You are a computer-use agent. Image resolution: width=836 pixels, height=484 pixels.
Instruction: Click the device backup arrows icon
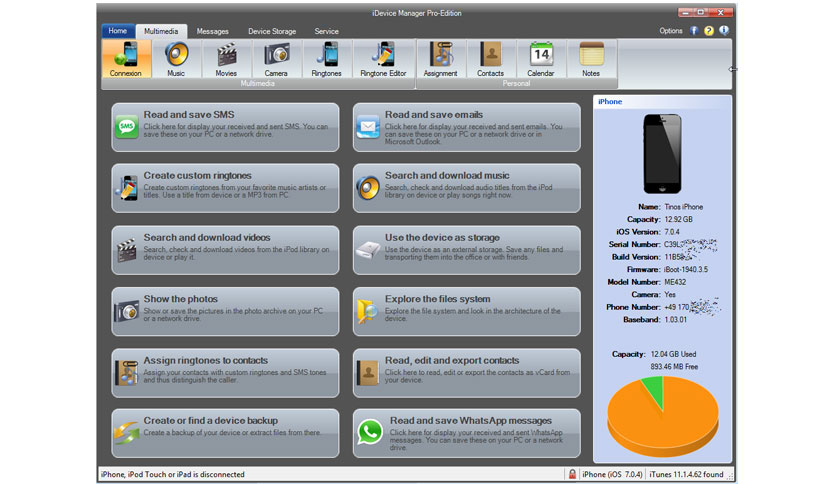point(126,432)
